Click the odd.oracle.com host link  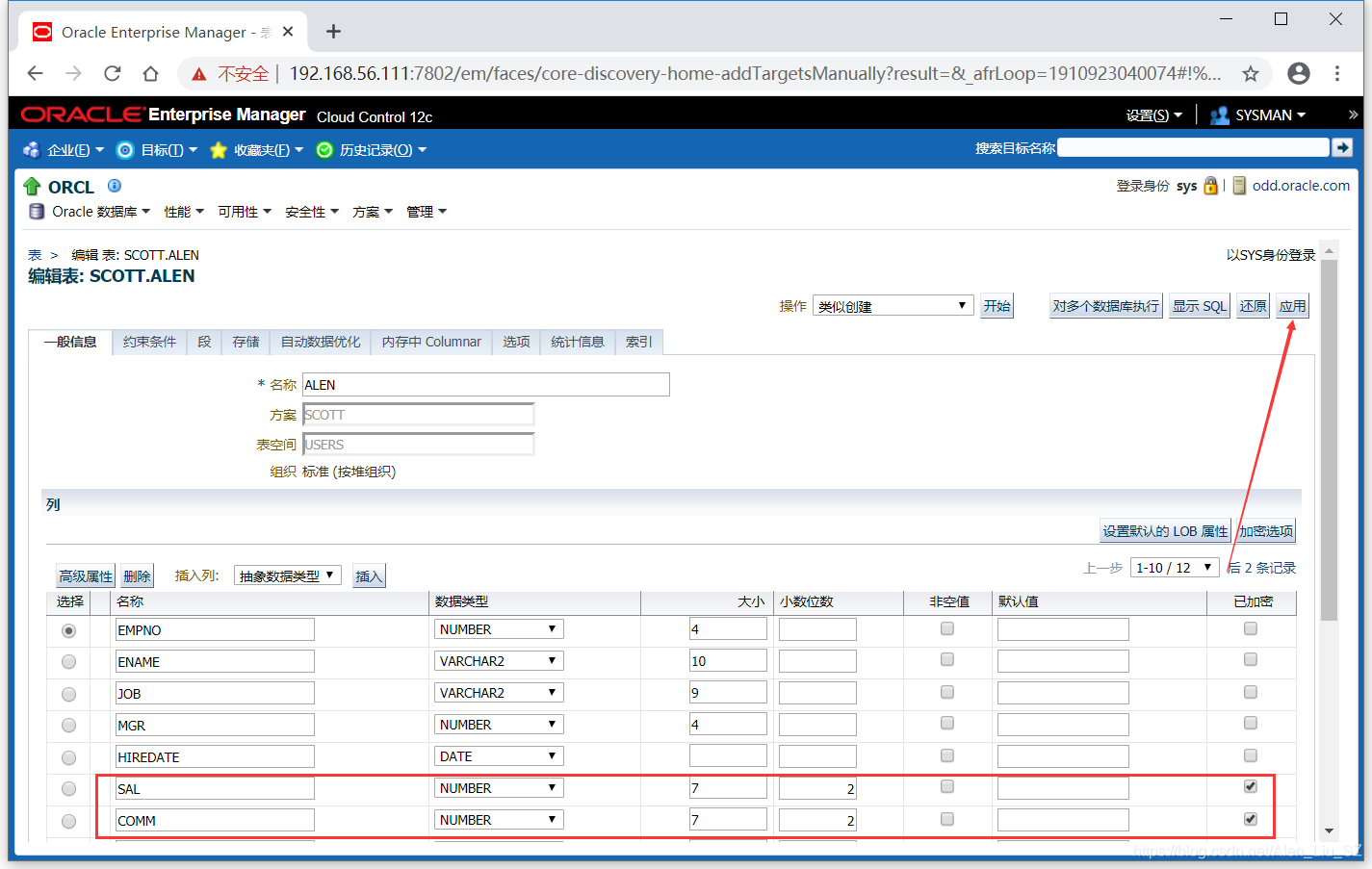point(1301,186)
